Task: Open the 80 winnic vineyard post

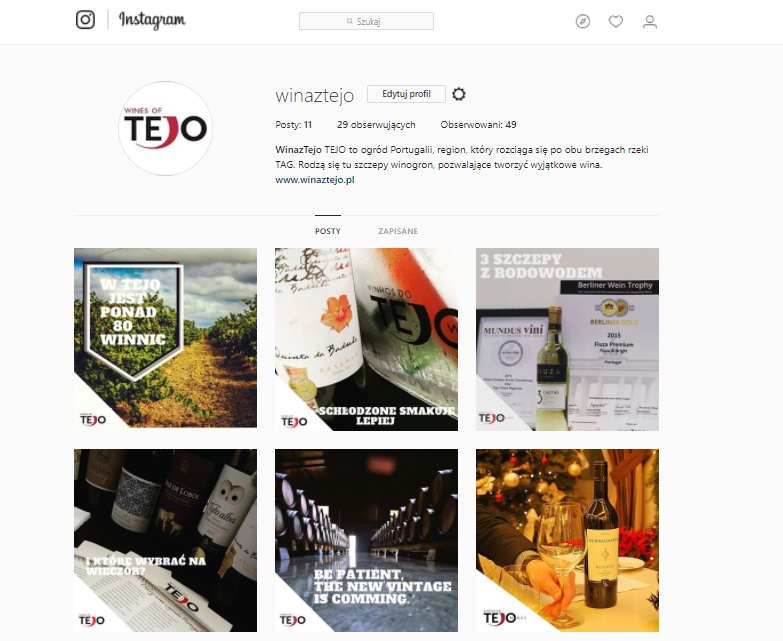Action: [165, 338]
